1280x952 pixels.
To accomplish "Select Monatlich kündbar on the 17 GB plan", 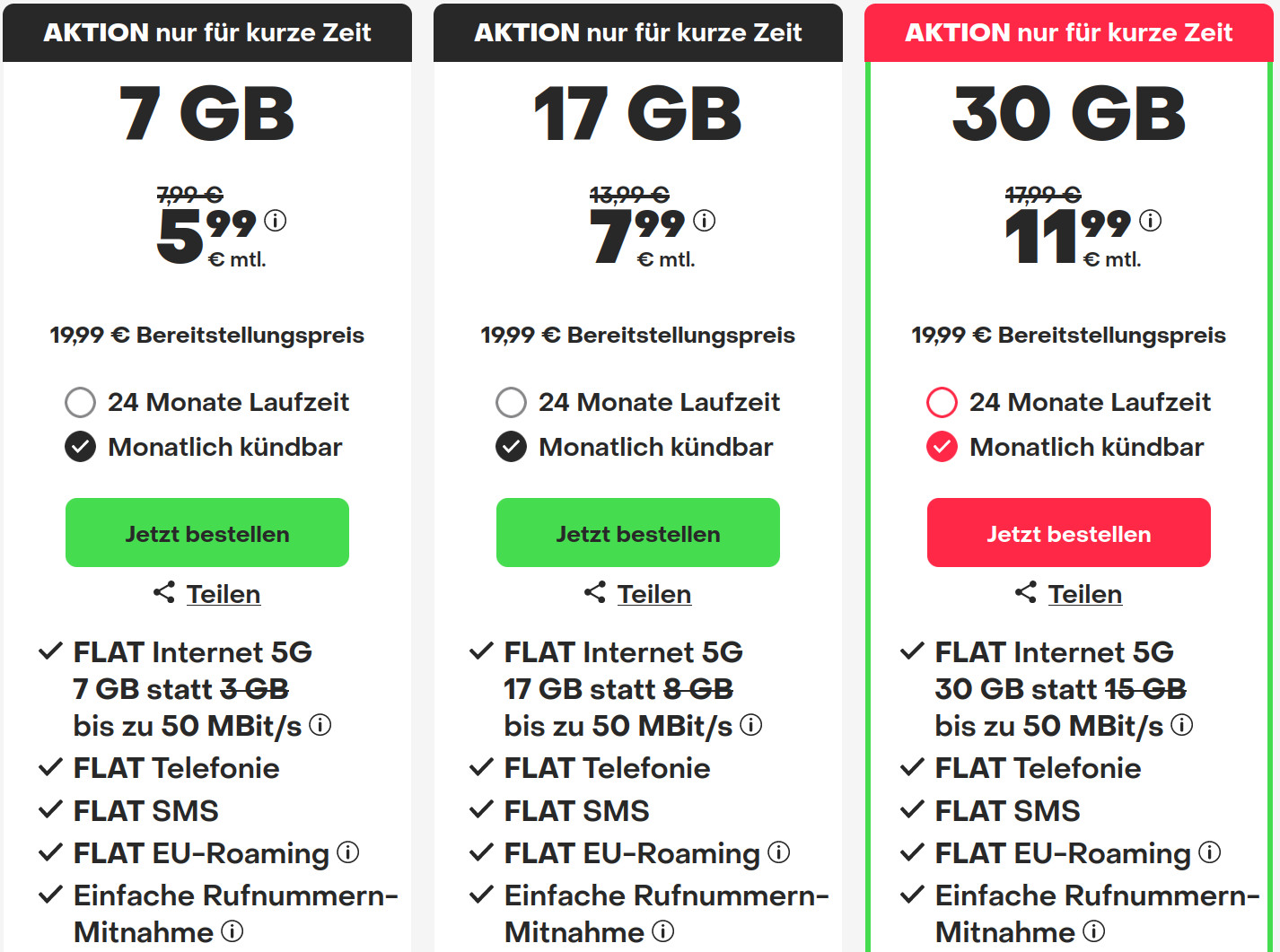I will [511, 446].
